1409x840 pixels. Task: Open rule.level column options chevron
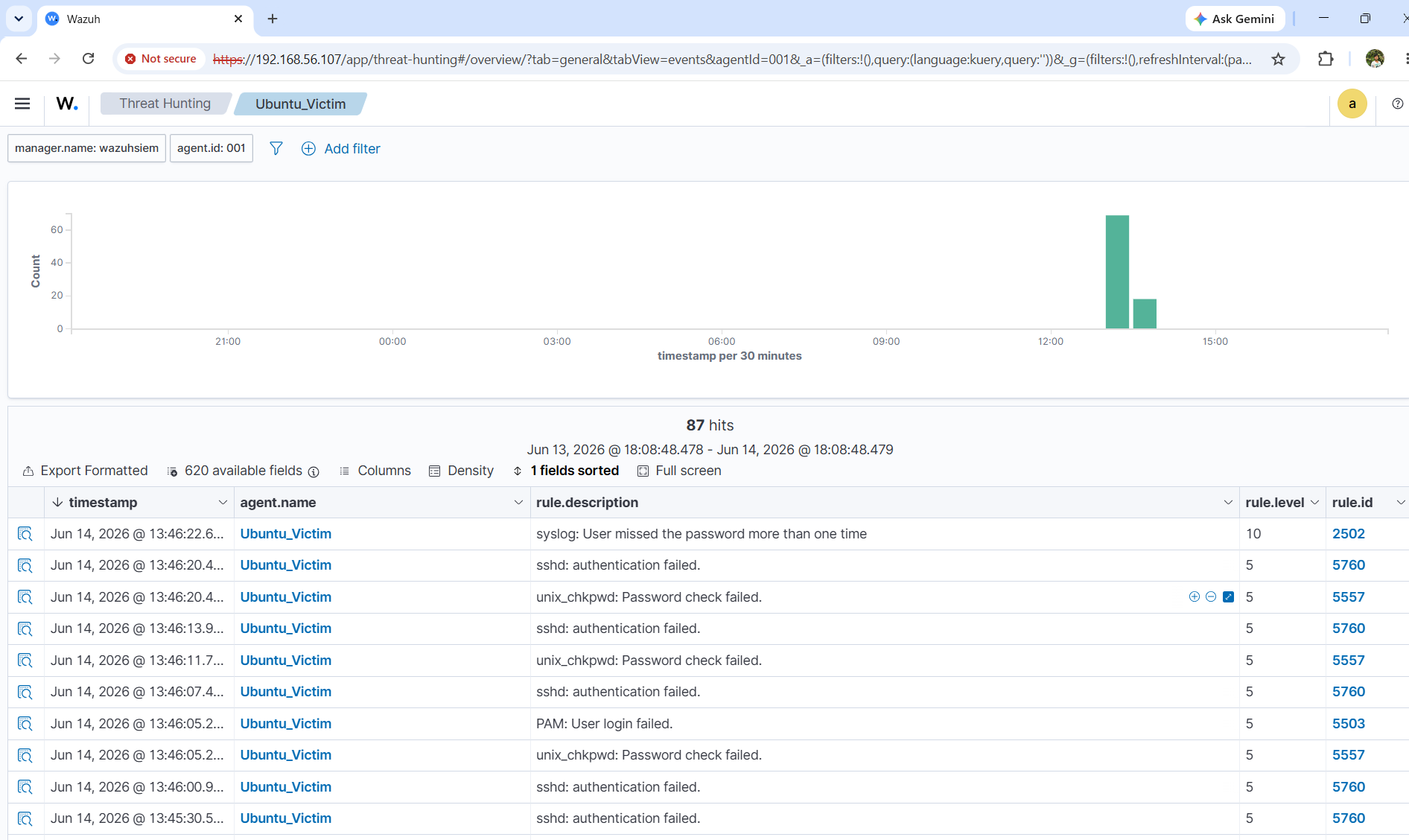1314,503
